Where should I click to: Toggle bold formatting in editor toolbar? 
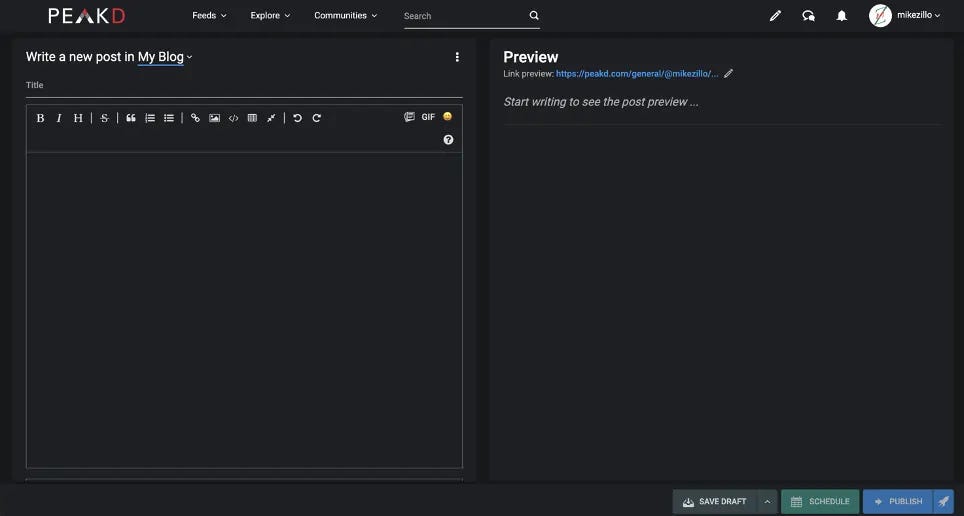pos(40,118)
